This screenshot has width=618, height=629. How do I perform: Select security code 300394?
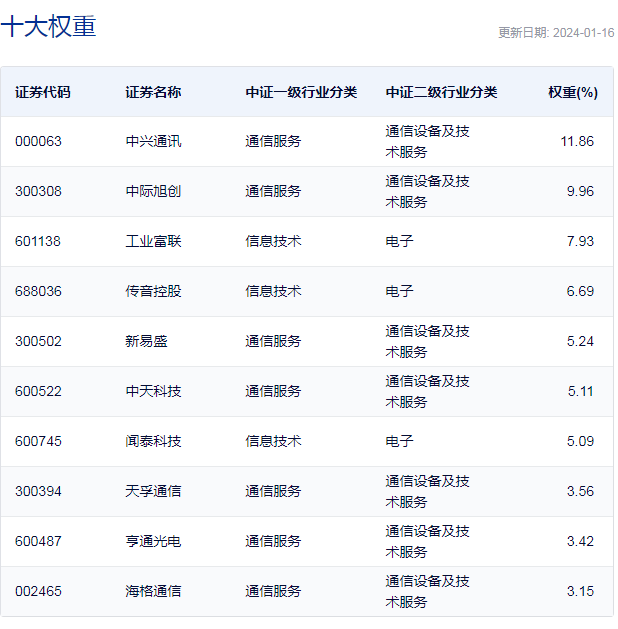tap(38, 491)
